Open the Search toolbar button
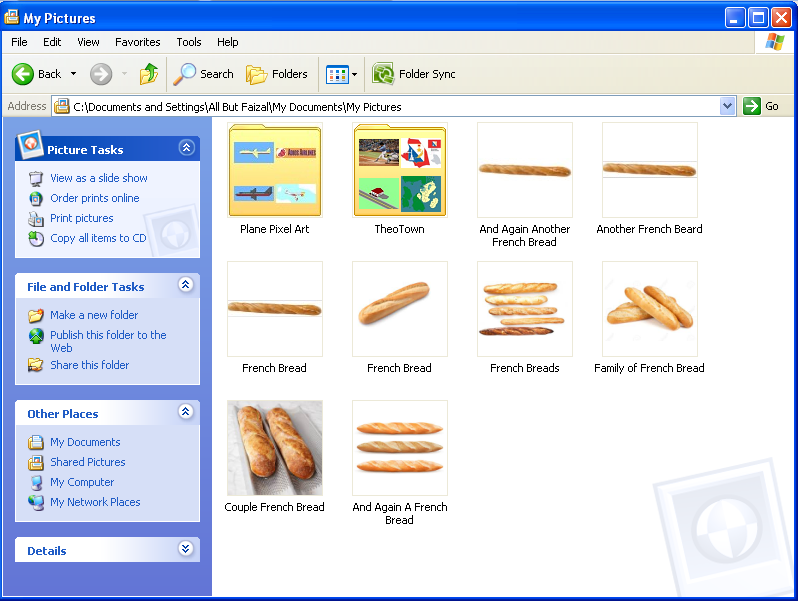This screenshot has height=601, width=798. [203, 74]
